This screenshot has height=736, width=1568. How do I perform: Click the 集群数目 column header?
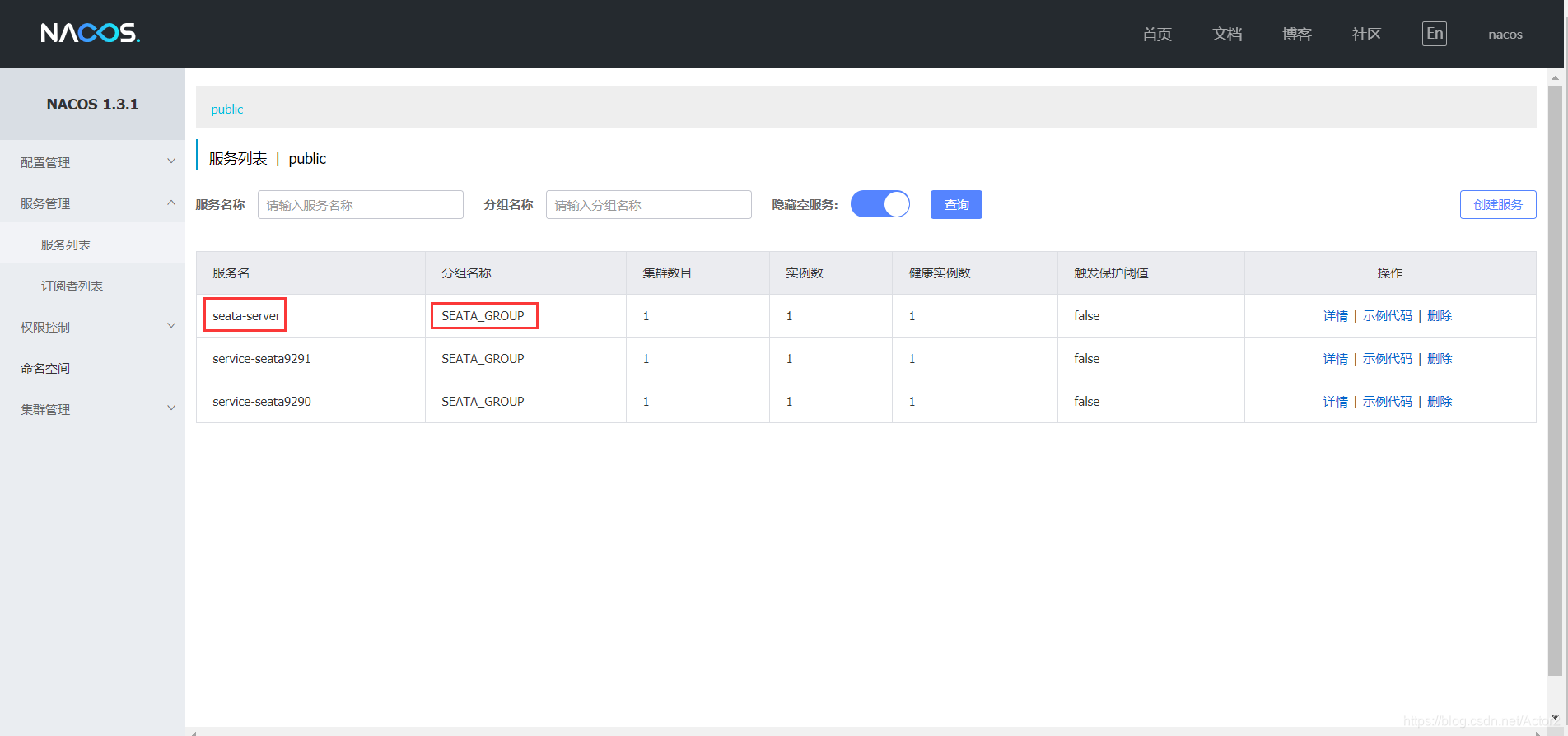tap(698, 273)
